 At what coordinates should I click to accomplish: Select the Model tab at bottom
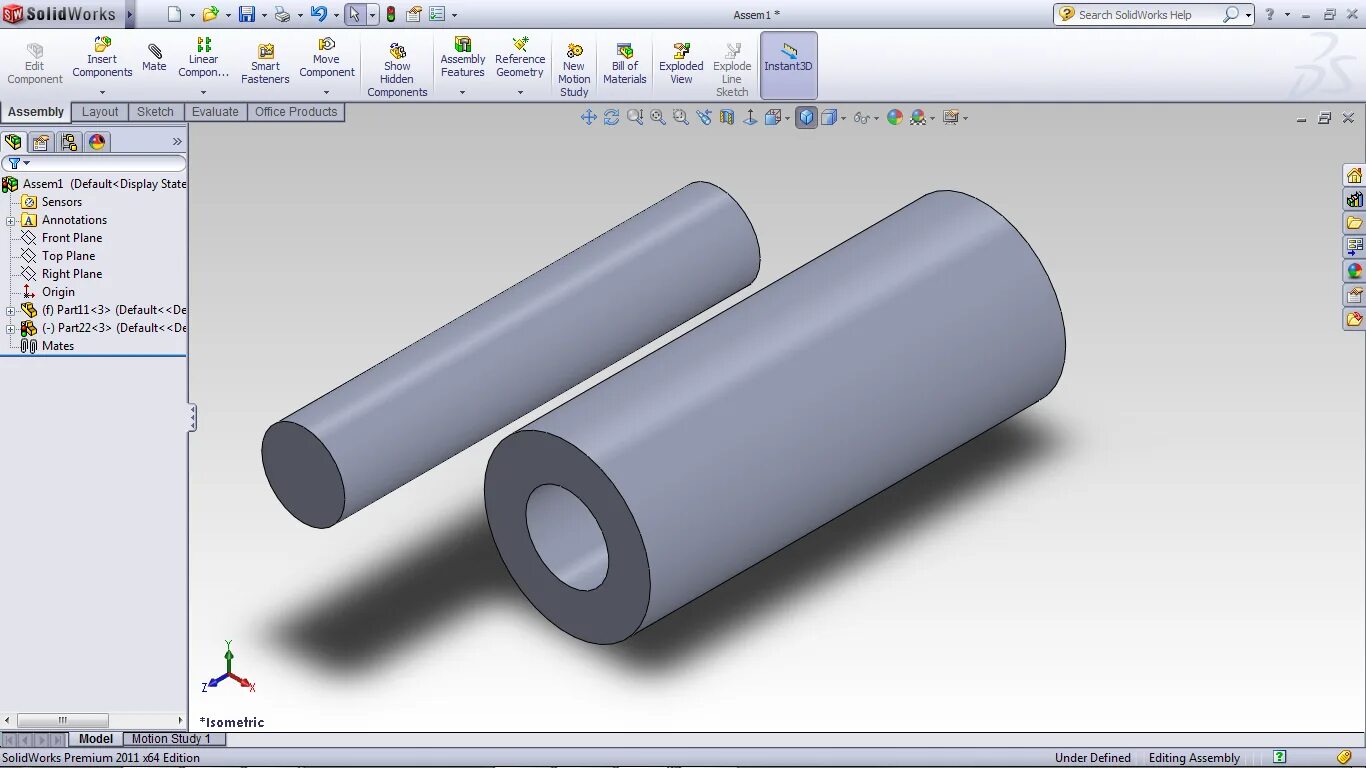point(96,739)
